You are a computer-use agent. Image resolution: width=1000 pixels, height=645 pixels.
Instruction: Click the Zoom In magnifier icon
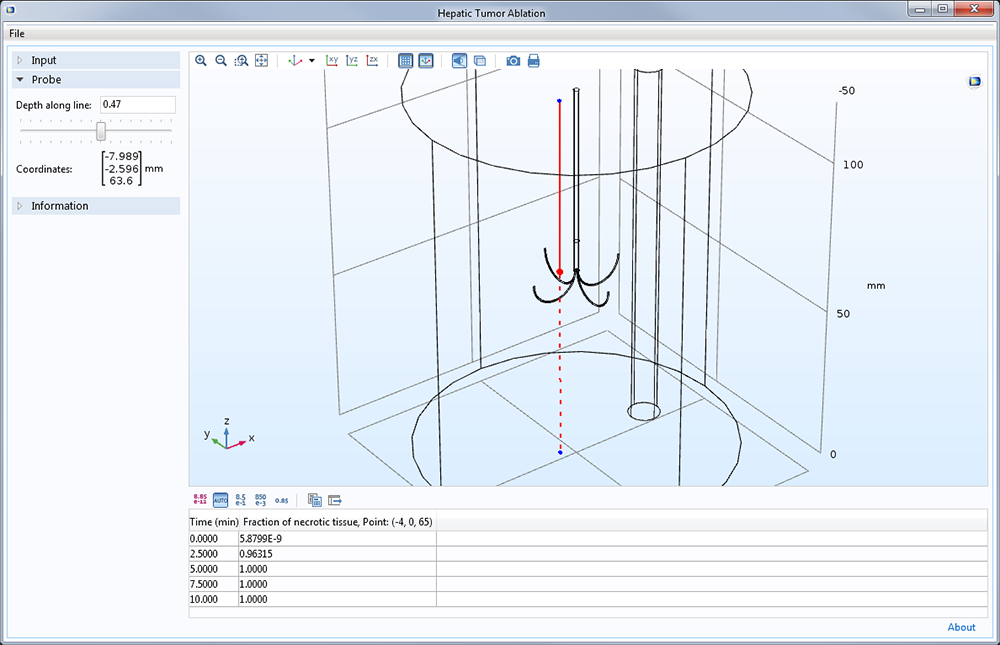tap(201, 61)
